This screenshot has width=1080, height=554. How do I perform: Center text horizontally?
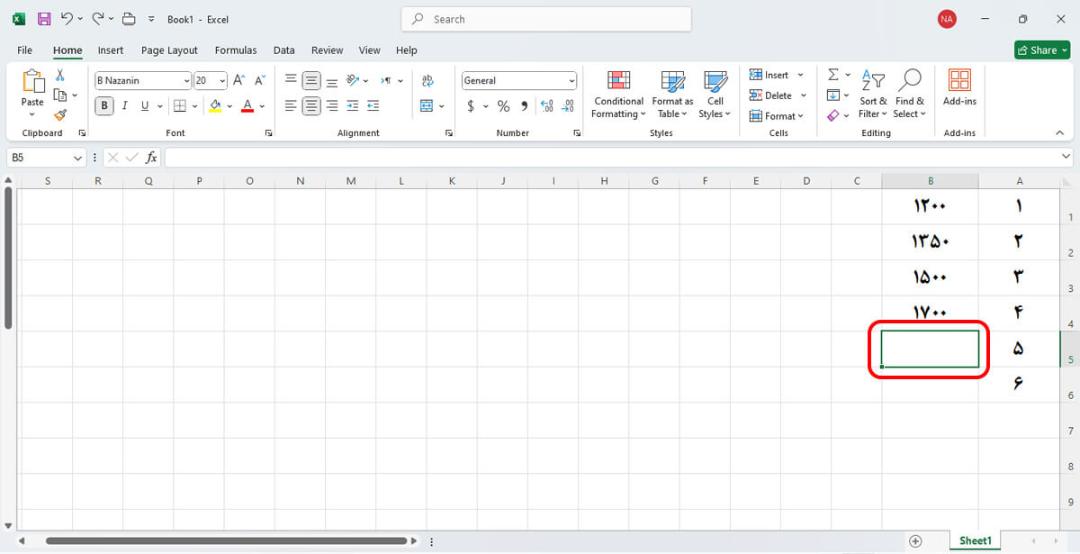coord(311,105)
